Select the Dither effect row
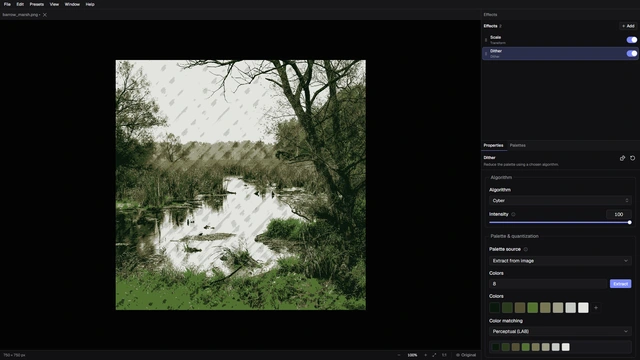Image resolution: width=640 pixels, height=360 pixels. point(560,53)
